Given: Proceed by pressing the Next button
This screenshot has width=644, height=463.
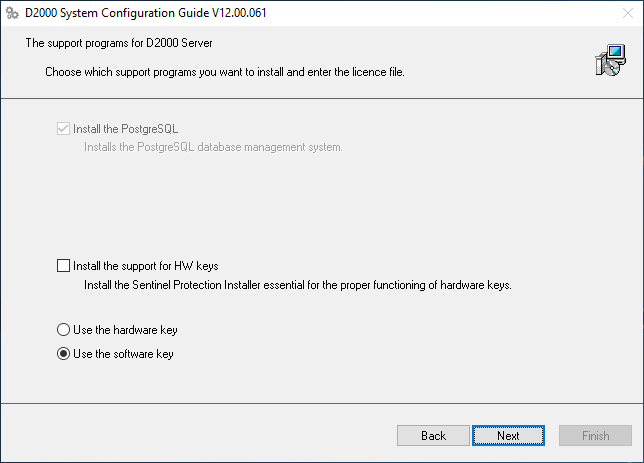Looking at the screenshot, I should coord(508,436).
